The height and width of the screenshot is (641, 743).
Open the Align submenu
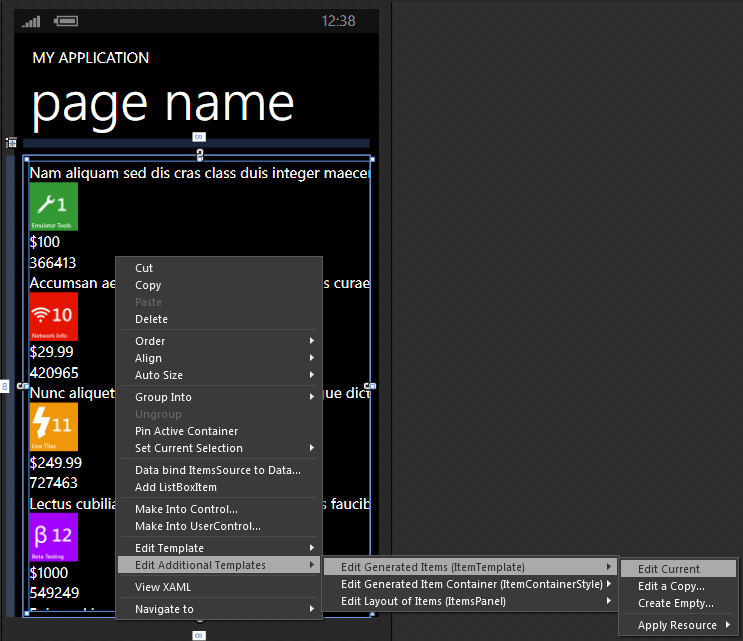148,358
